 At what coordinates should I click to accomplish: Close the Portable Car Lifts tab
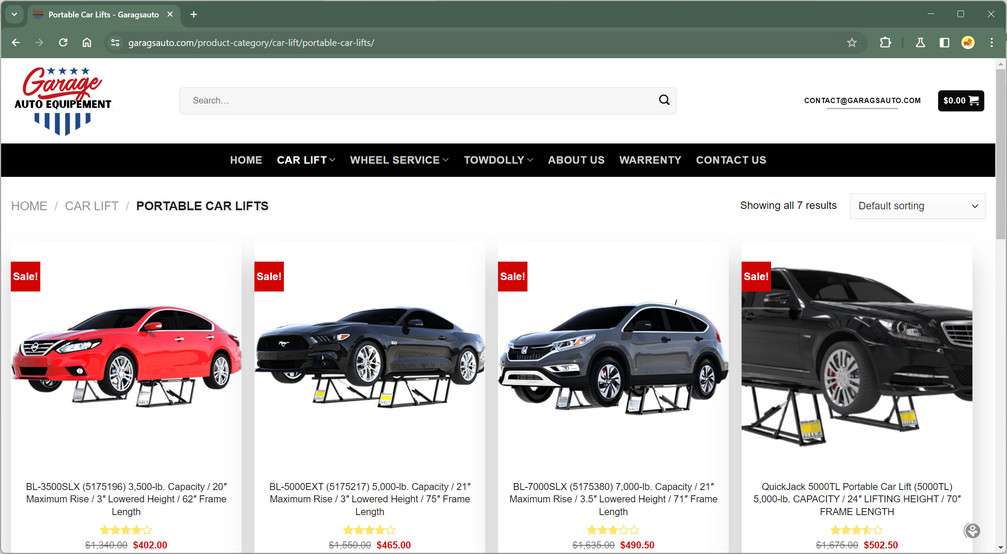pyautogui.click(x=170, y=14)
